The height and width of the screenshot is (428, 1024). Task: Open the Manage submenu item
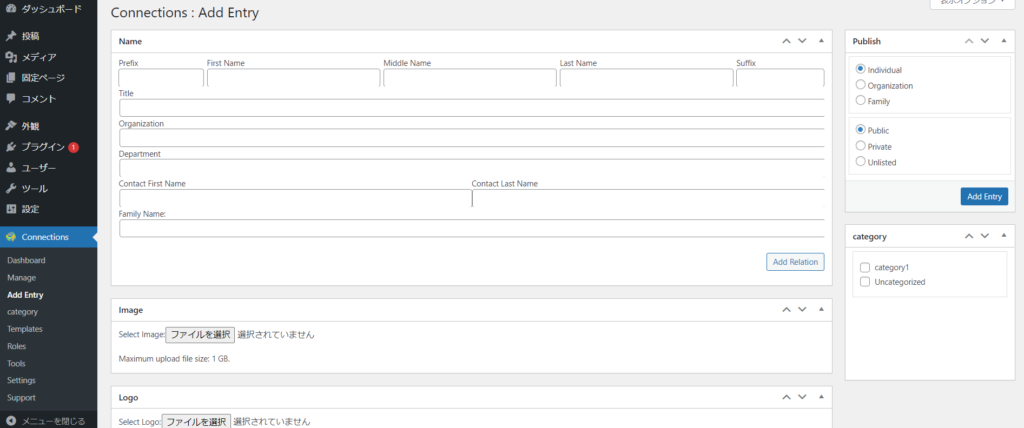click(x=21, y=277)
